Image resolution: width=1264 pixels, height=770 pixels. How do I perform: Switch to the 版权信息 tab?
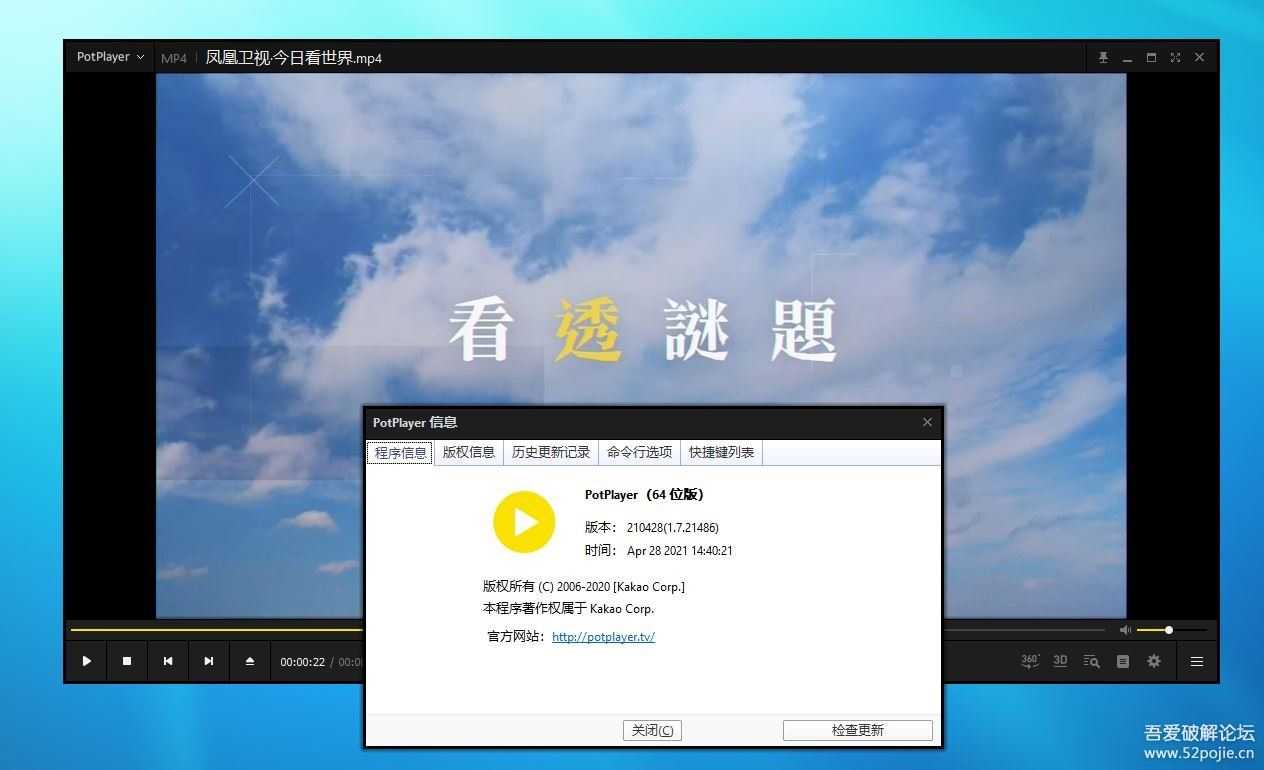pyautogui.click(x=469, y=452)
